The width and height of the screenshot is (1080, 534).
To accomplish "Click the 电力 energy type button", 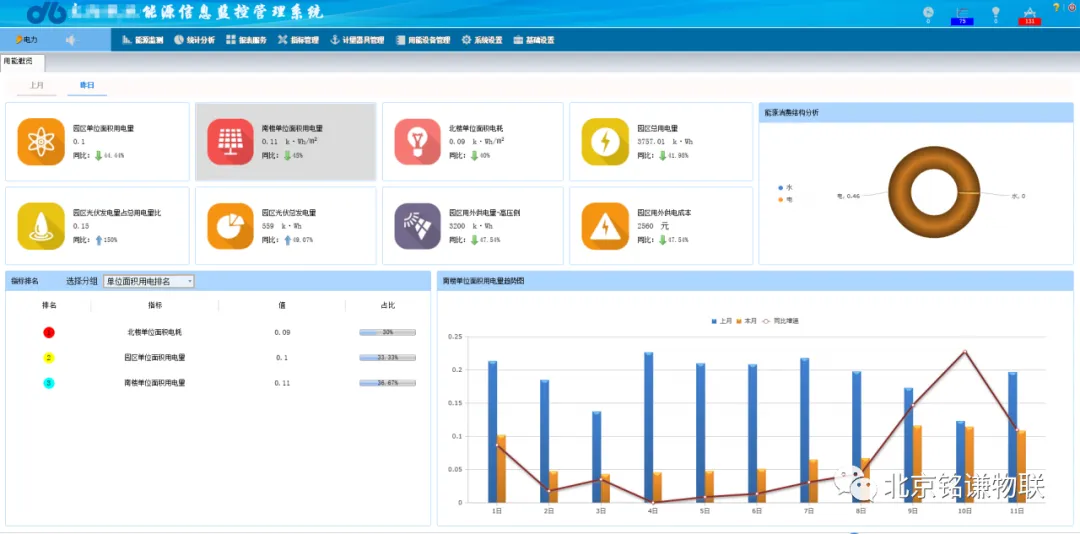I will tap(27, 40).
